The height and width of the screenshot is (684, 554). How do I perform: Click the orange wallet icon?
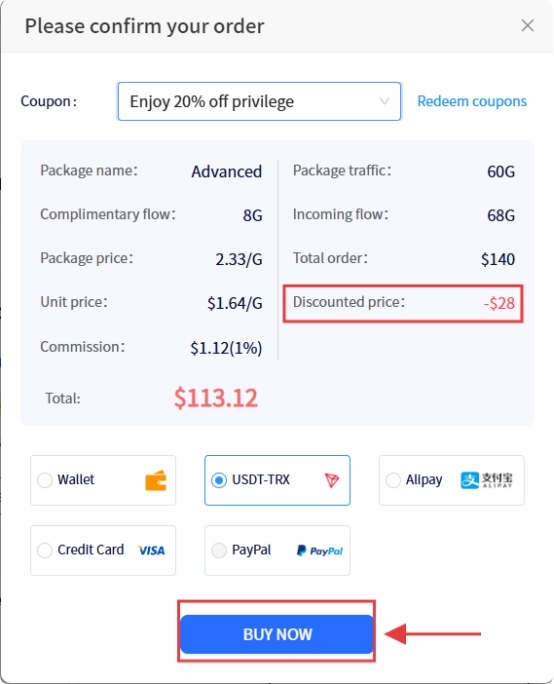[156, 480]
